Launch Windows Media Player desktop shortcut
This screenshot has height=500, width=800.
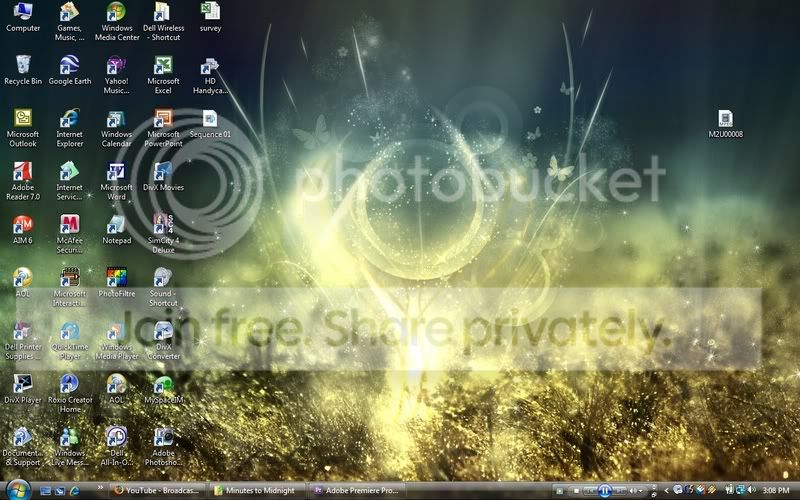pos(116,340)
